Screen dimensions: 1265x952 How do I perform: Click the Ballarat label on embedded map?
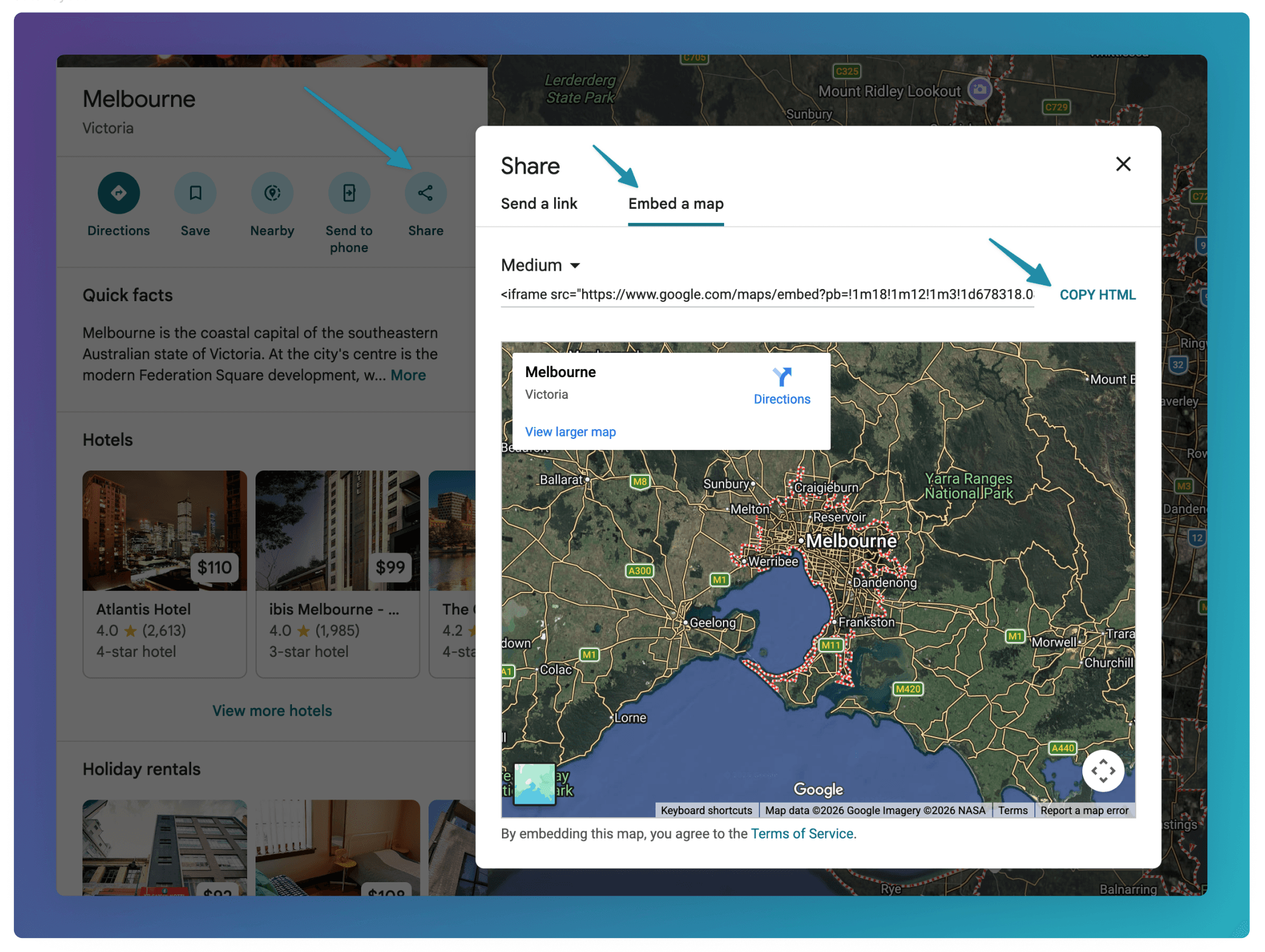(x=561, y=480)
